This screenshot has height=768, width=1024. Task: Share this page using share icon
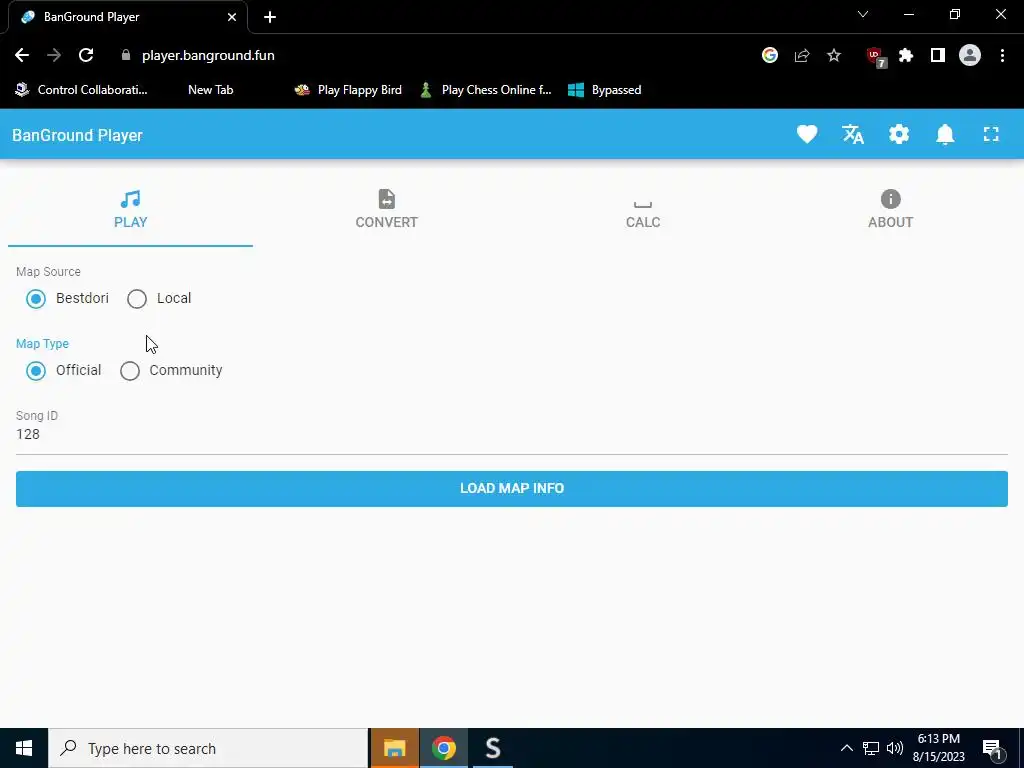802,56
